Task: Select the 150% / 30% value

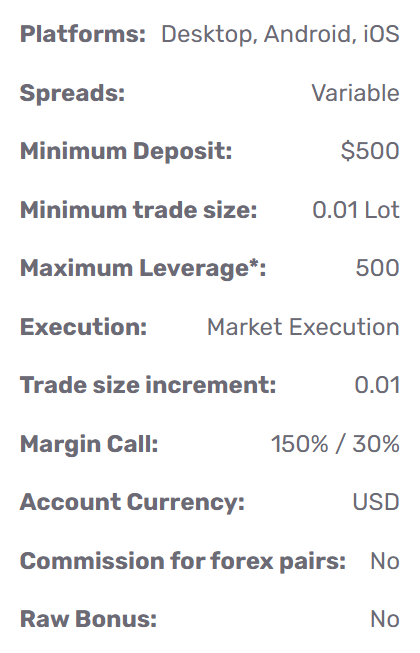Action: tap(335, 444)
